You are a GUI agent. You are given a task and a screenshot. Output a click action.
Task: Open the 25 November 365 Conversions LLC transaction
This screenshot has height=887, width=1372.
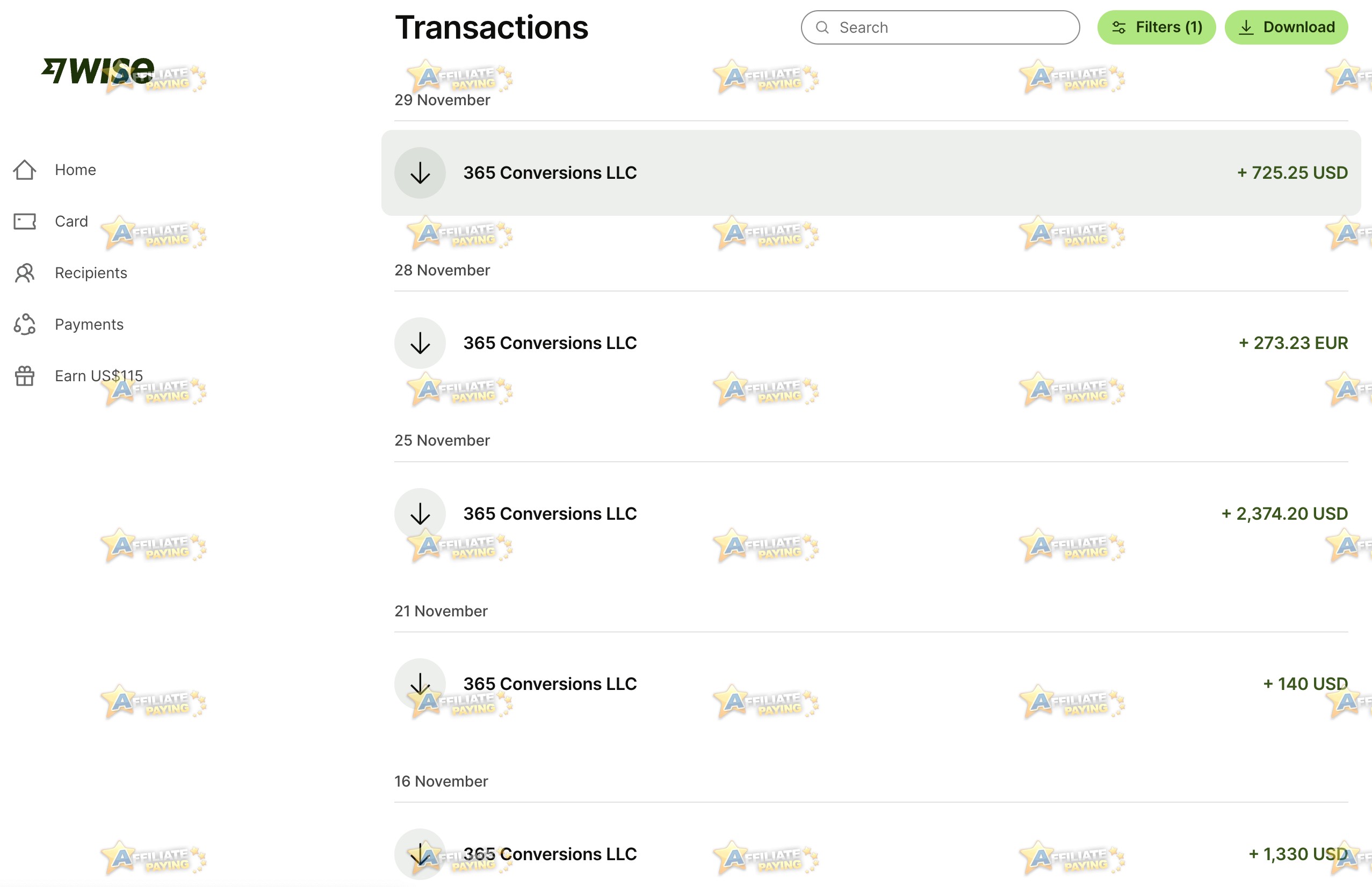(x=871, y=514)
